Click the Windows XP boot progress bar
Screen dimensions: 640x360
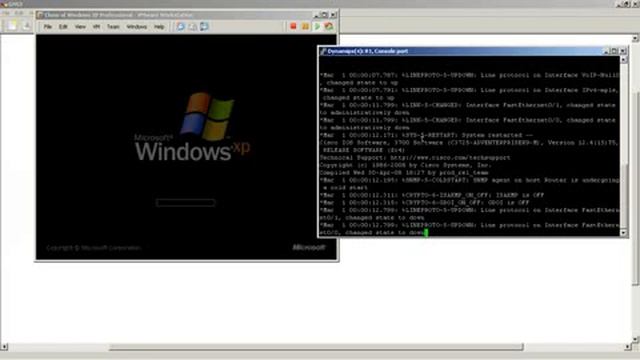(x=186, y=202)
